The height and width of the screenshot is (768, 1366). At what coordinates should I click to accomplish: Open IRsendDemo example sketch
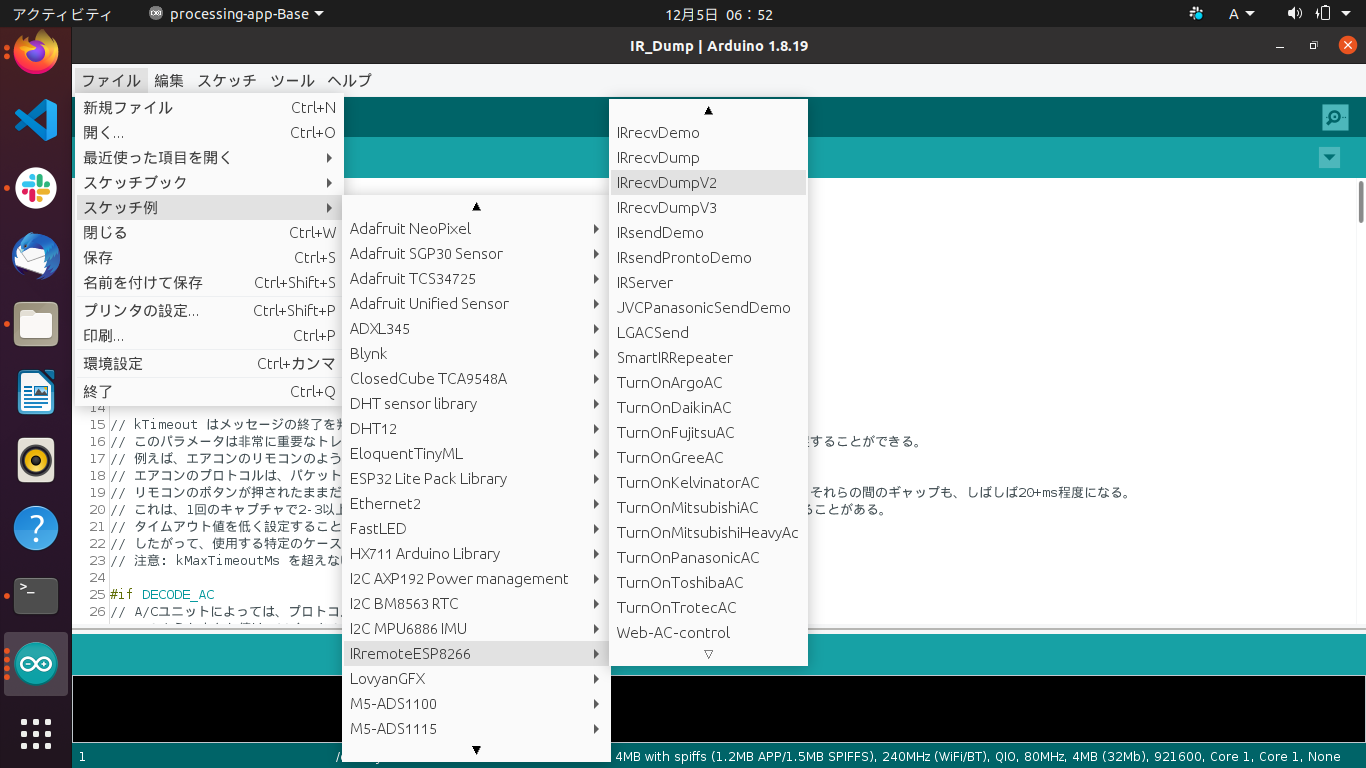pos(708,233)
